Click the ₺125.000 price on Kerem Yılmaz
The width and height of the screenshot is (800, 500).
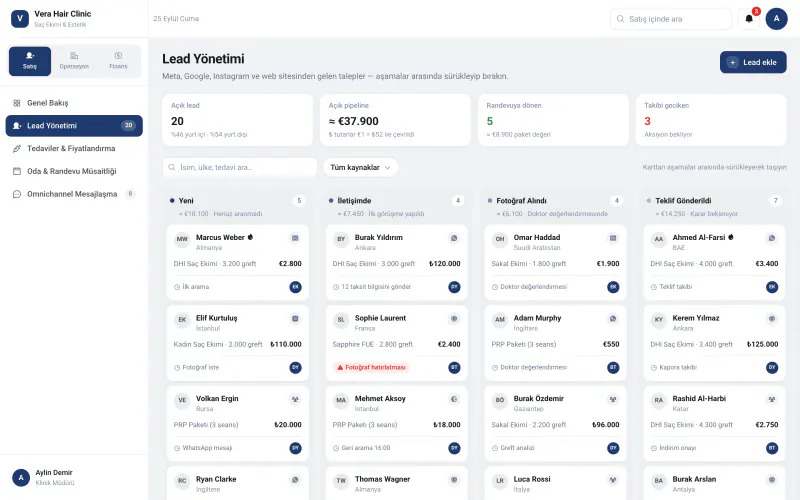coord(762,344)
